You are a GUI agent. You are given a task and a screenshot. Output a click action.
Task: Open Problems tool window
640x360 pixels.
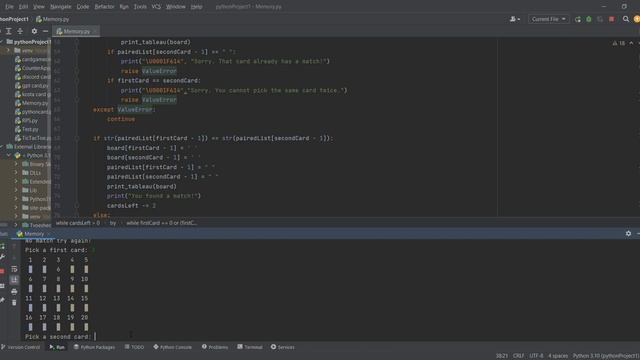point(215,347)
